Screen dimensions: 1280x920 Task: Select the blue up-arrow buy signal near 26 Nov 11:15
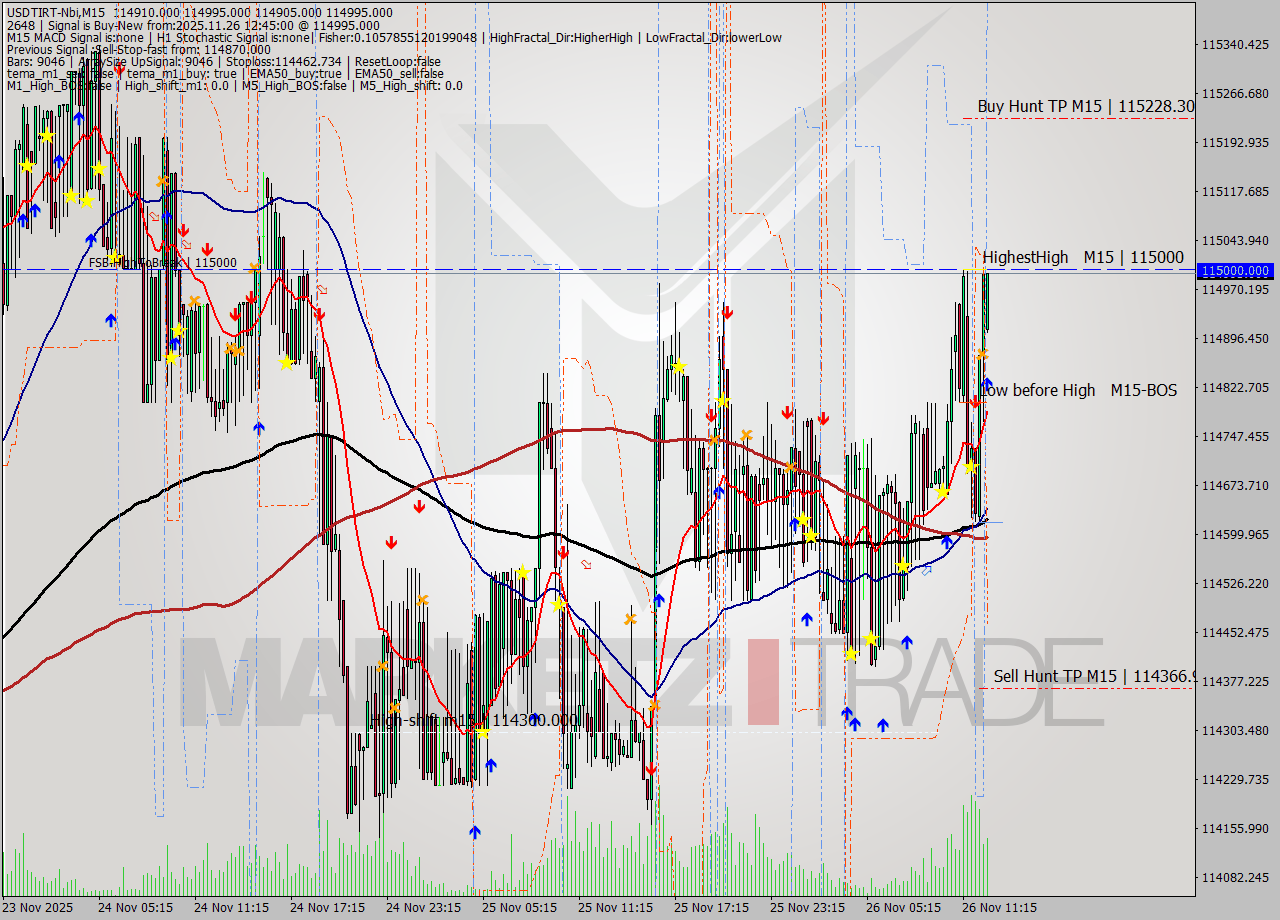click(x=987, y=382)
